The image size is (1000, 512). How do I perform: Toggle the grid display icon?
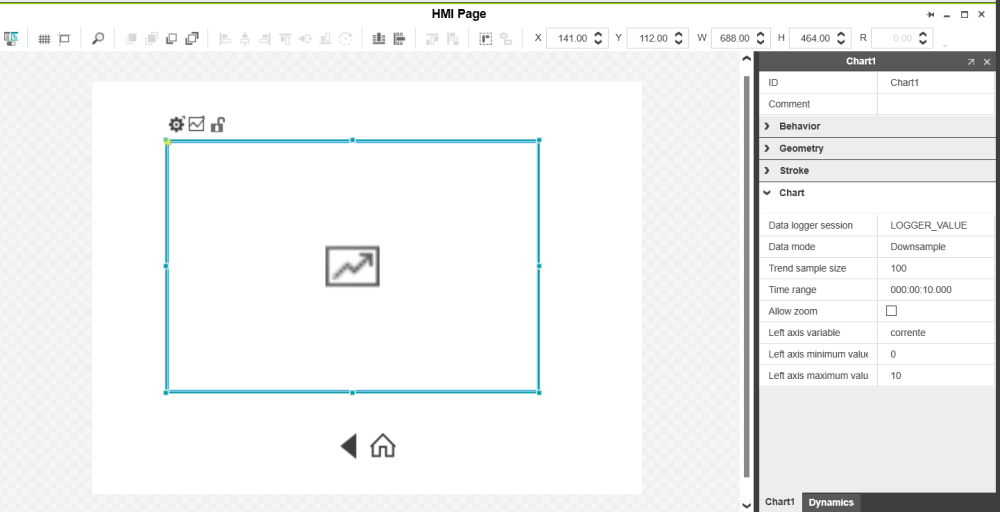tap(44, 39)
